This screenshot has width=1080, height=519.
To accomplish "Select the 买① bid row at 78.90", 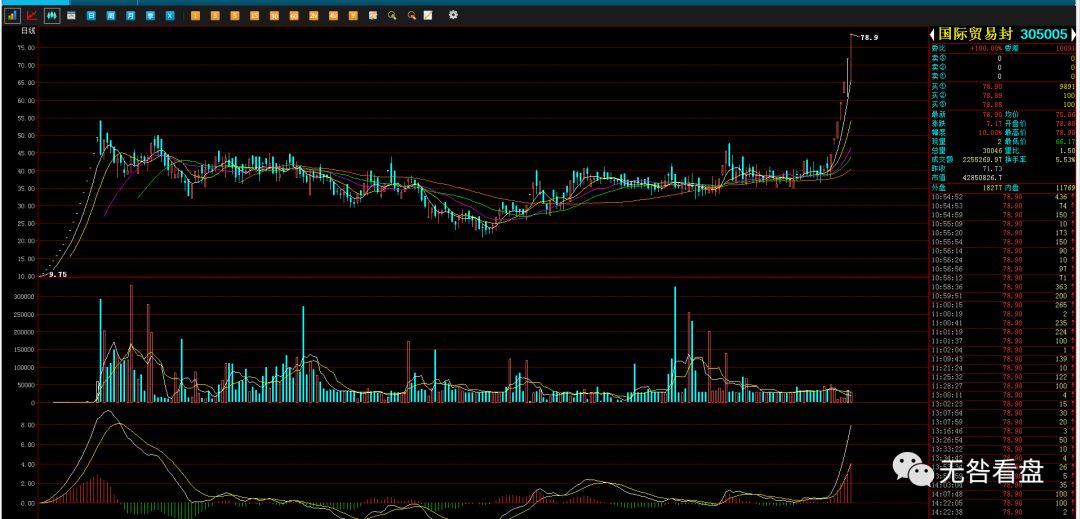I will (x=1002, y=86).
